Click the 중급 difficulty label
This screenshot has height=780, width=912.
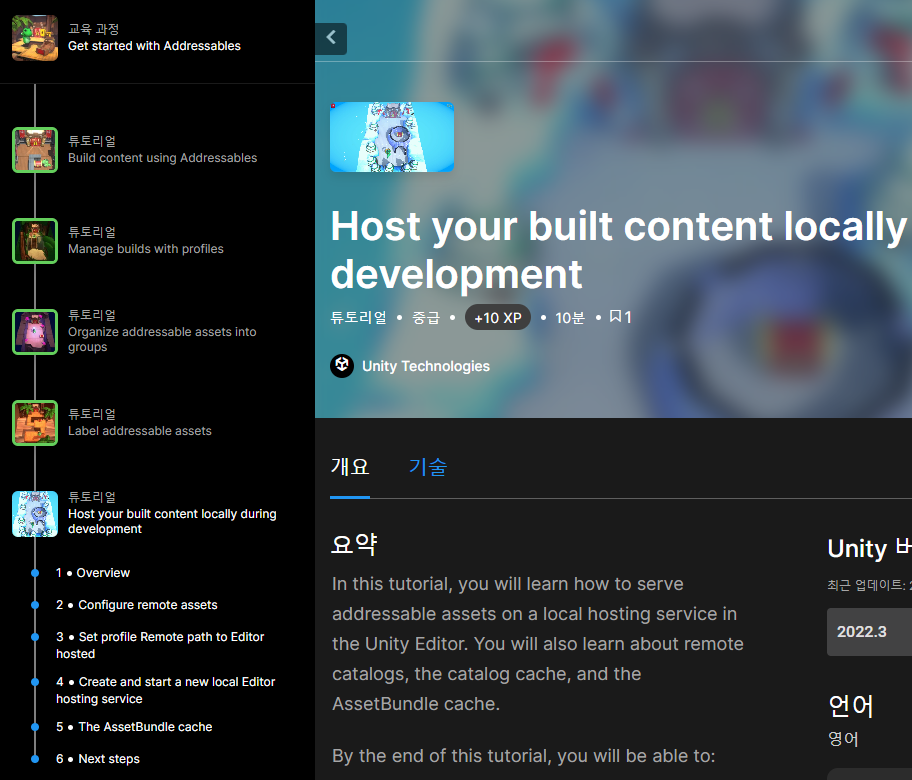coord(426,318)
